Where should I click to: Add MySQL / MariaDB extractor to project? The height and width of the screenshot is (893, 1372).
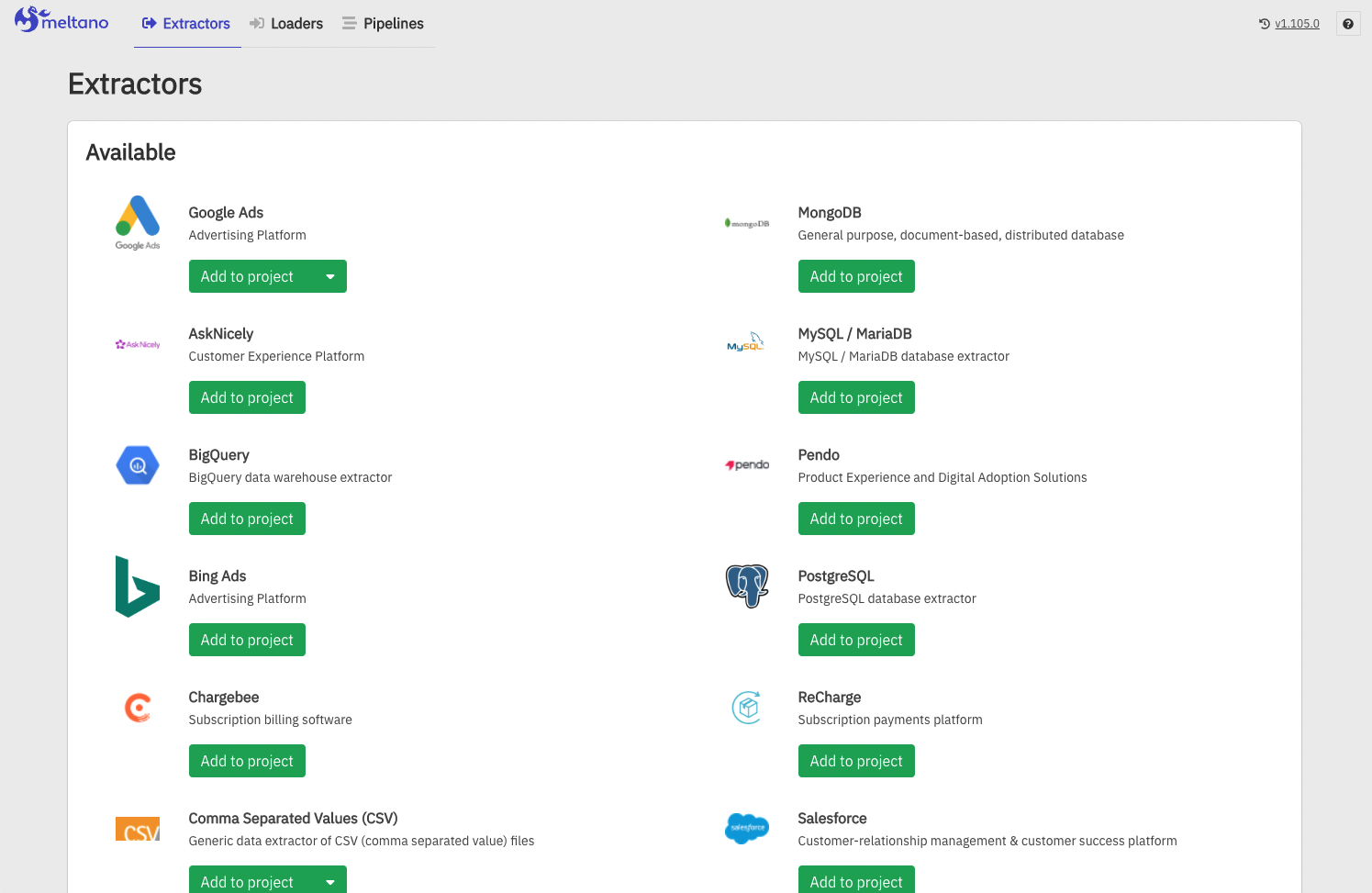[x=856, y=397]
